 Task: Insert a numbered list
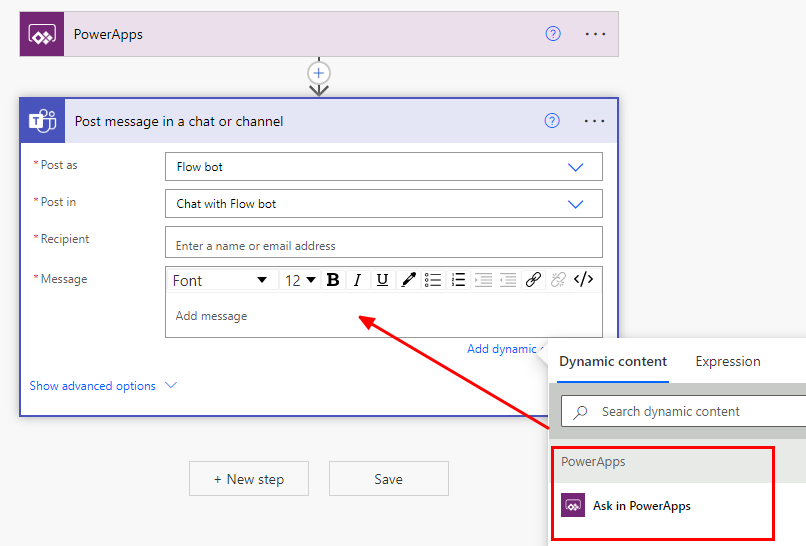click(458, 280)
